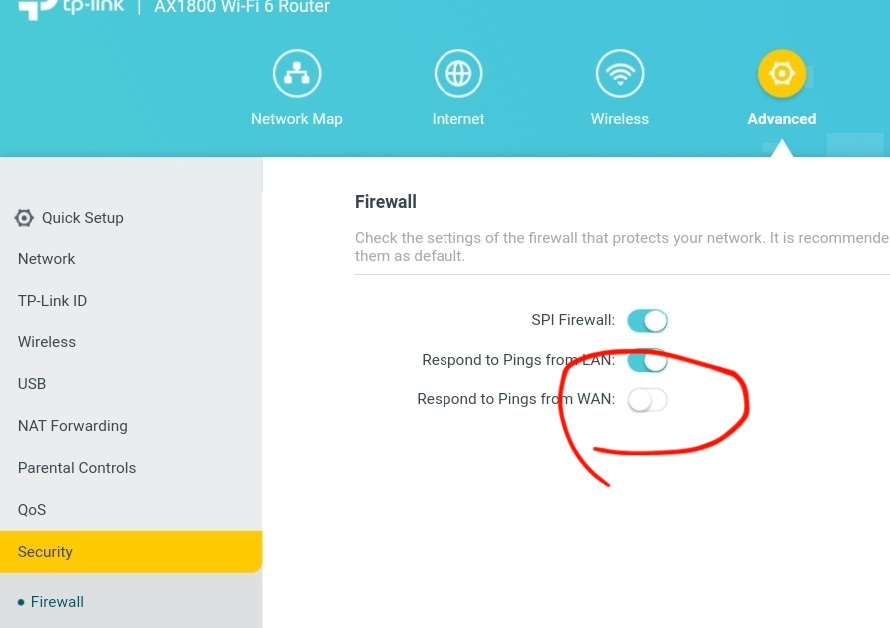Select the Wireless Wi-Fi icon

[x=619, y=74]
